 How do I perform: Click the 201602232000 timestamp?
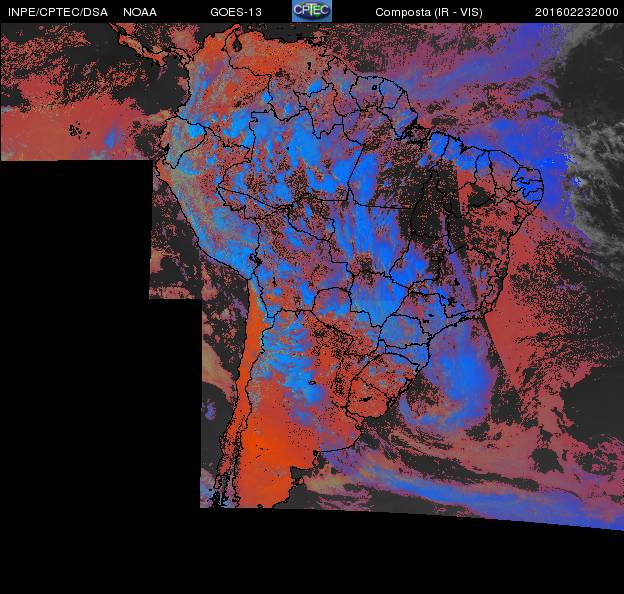click(x=576, y=12)
